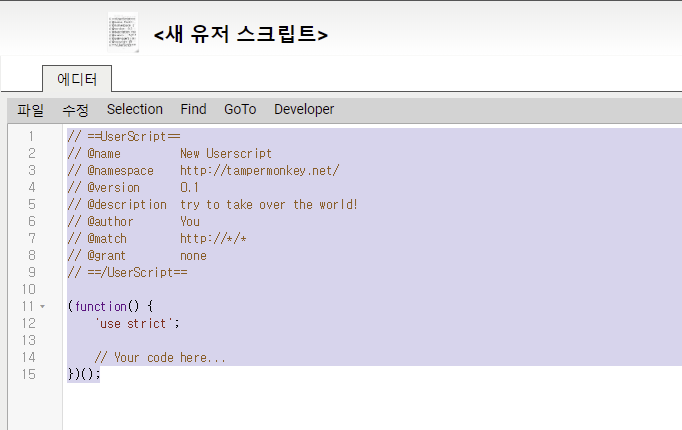The width and height of the screenshot is (682, 430).
Task: Open the Find menu
Action: tap(194, 109)
